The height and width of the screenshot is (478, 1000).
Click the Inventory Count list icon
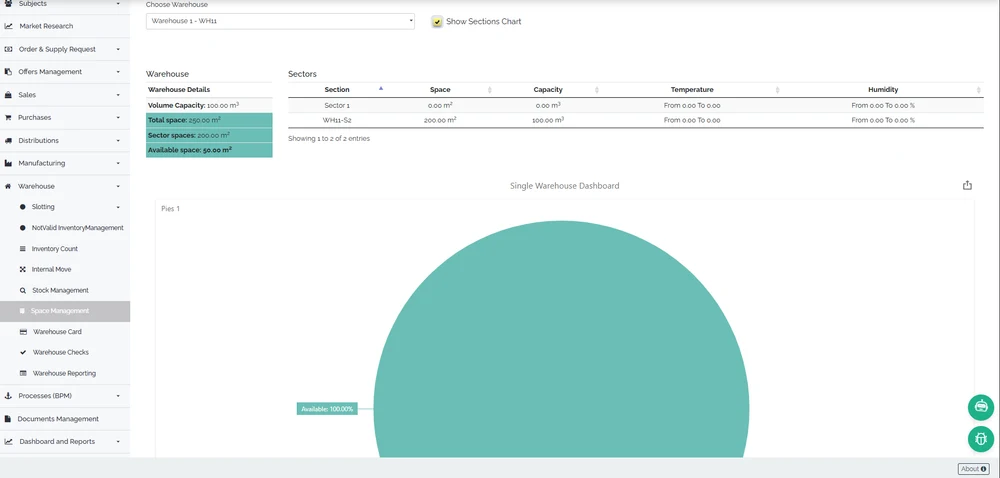pos(23,249)
